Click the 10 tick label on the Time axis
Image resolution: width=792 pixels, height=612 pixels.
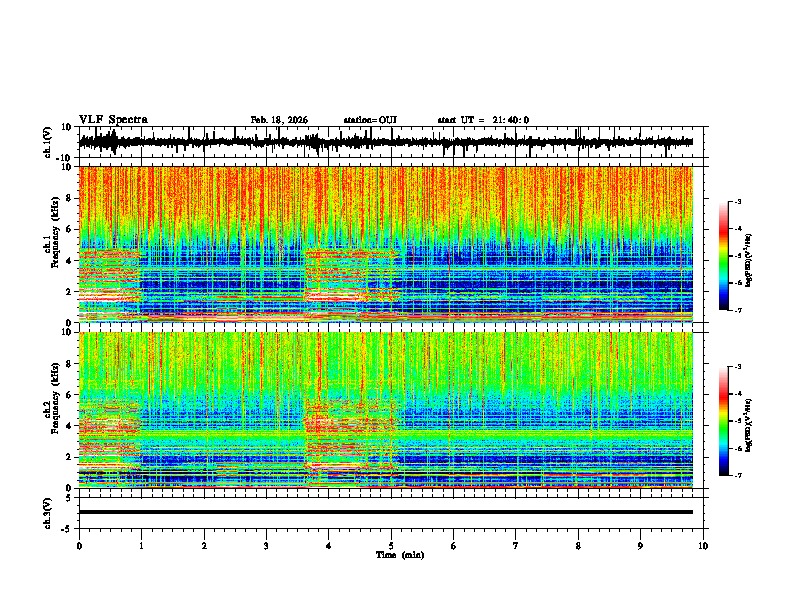tap(703, 546)
